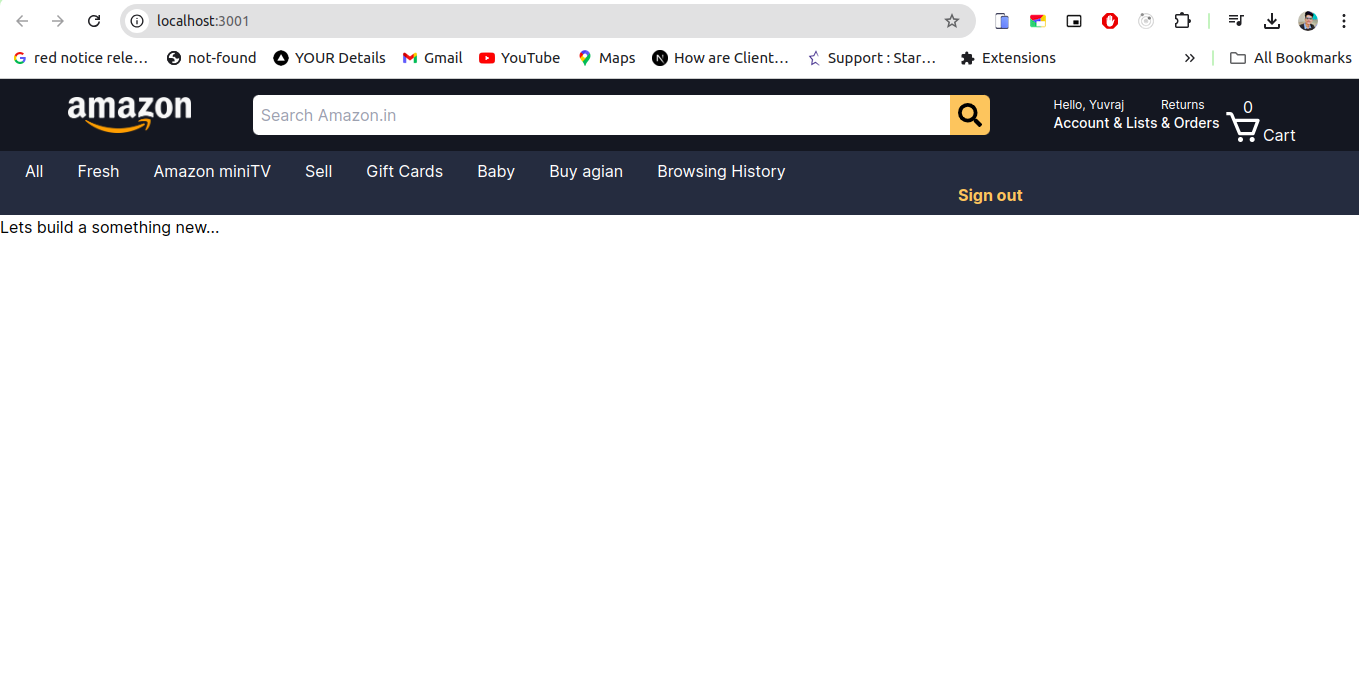Click the Sign out button
Viewport: 1359px width, 690px height.
989,195
